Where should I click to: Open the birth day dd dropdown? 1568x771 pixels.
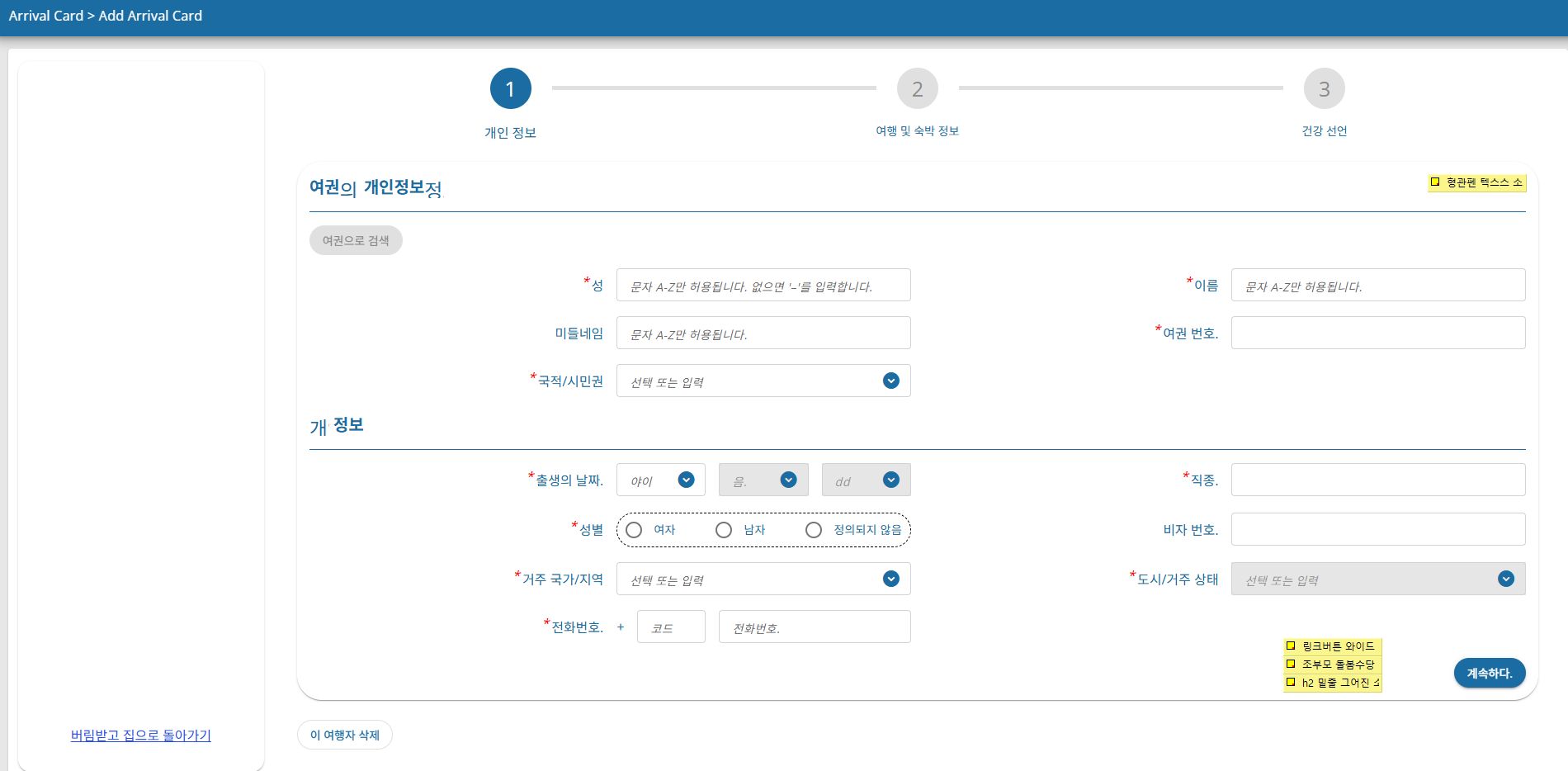coord(890,480)
